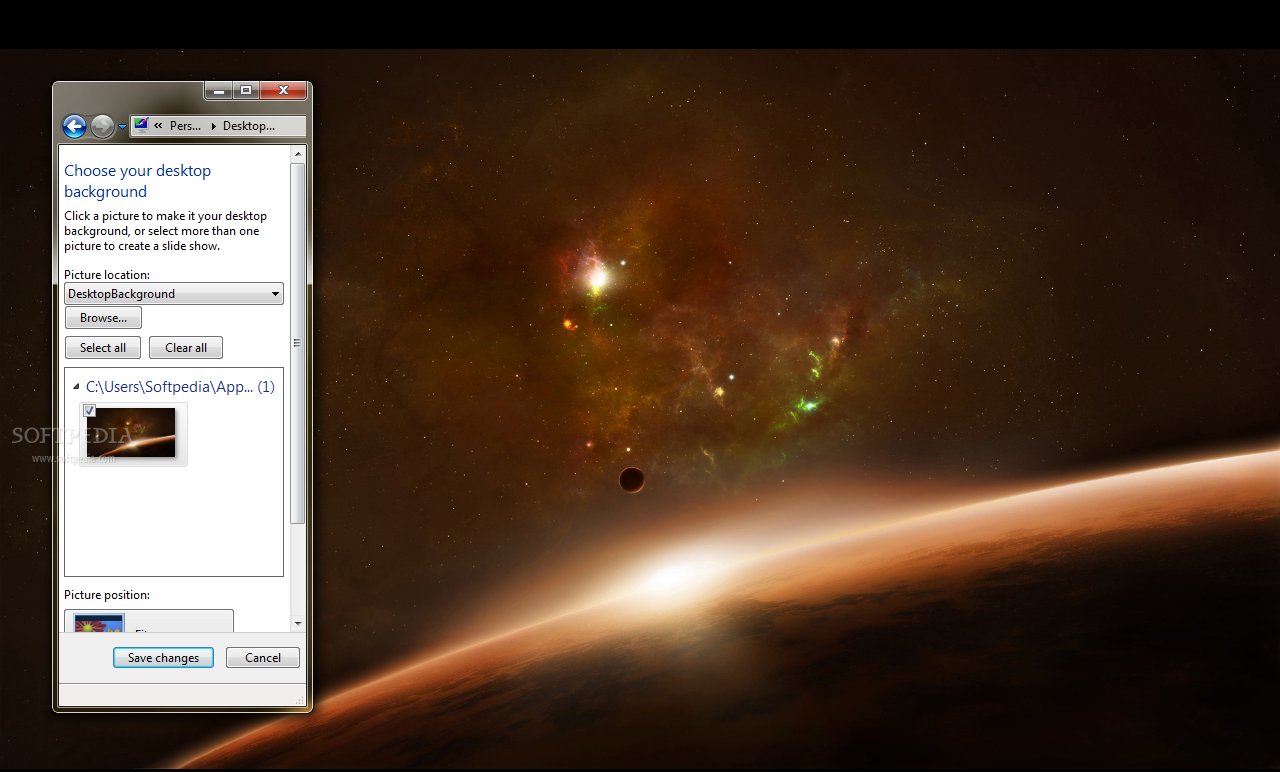Click the vertical scrollbar up arrow
Screen dimensions: 1280x772
pyautogui.click(x=298, y=154)
